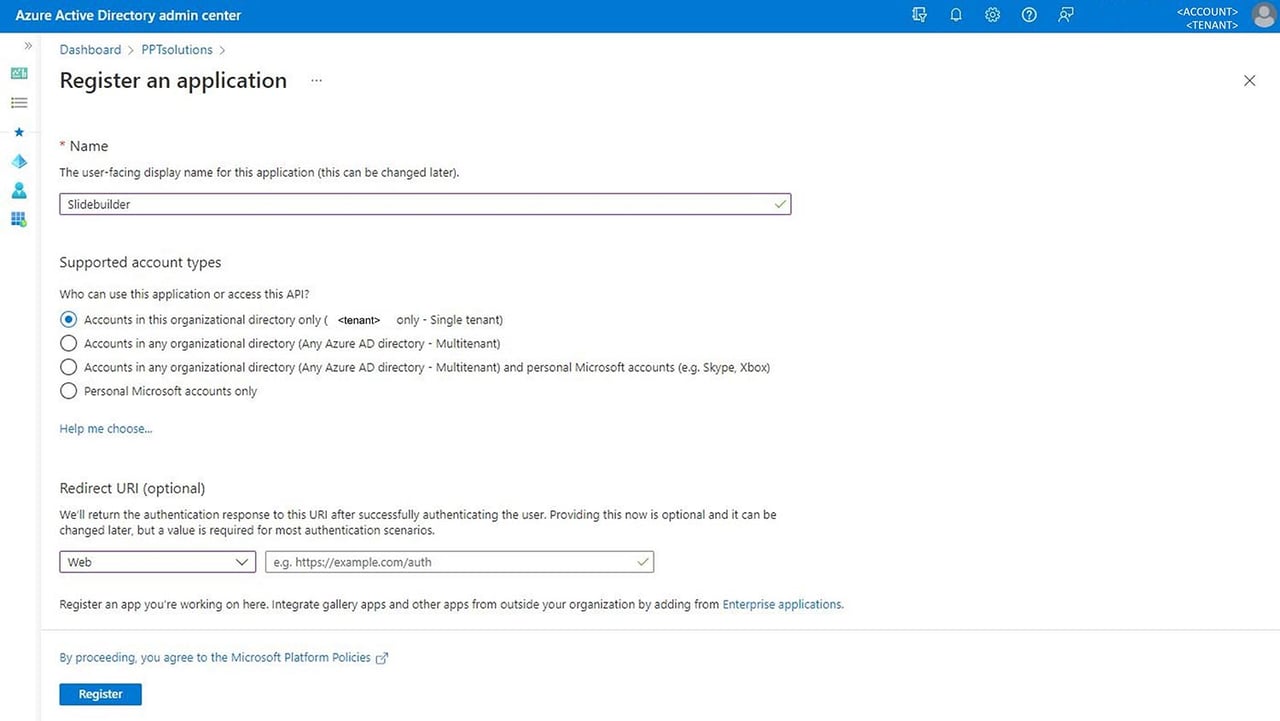Open Azure Active Directory diamond icon
Viewport: 1280px width, 721px height.
[x=19, y=161]
